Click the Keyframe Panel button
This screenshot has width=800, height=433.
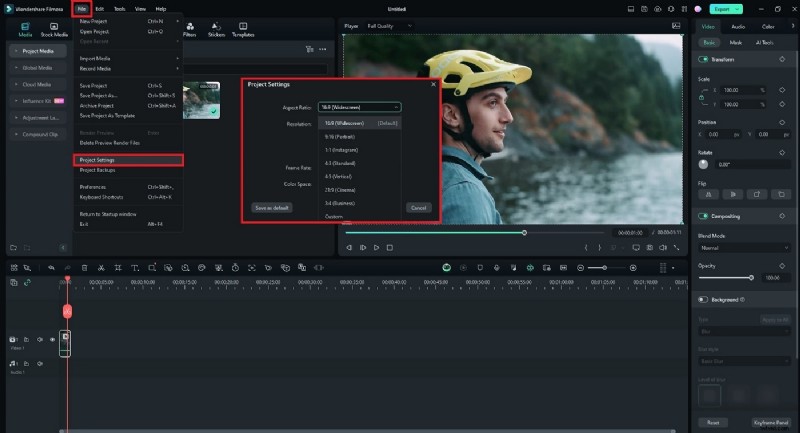[770, 422]
